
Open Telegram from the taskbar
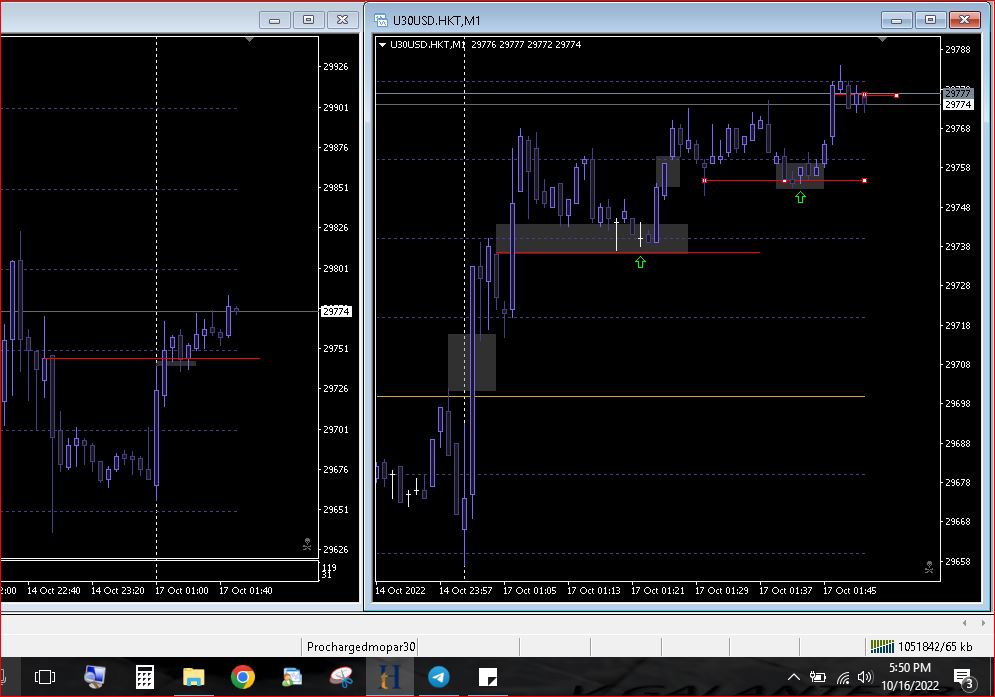pyautogui.click(x=438, y=677)
